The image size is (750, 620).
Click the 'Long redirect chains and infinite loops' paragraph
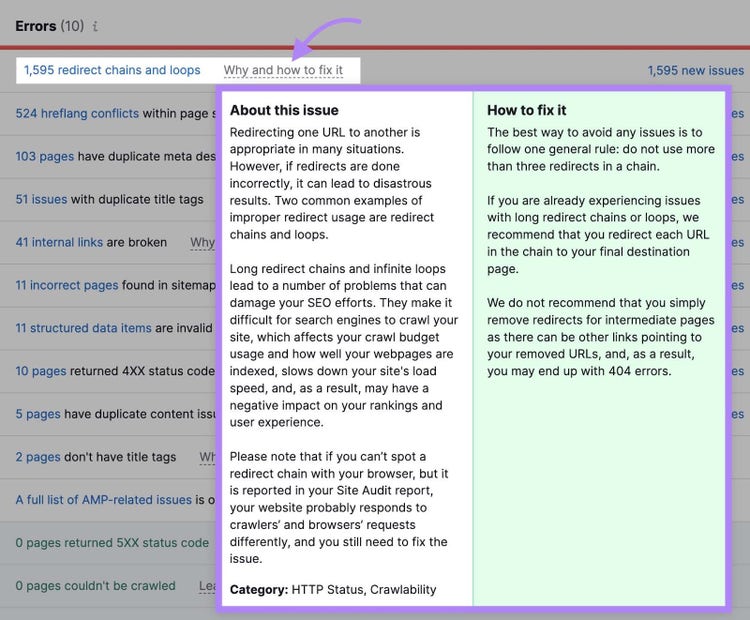pos(344,345)
